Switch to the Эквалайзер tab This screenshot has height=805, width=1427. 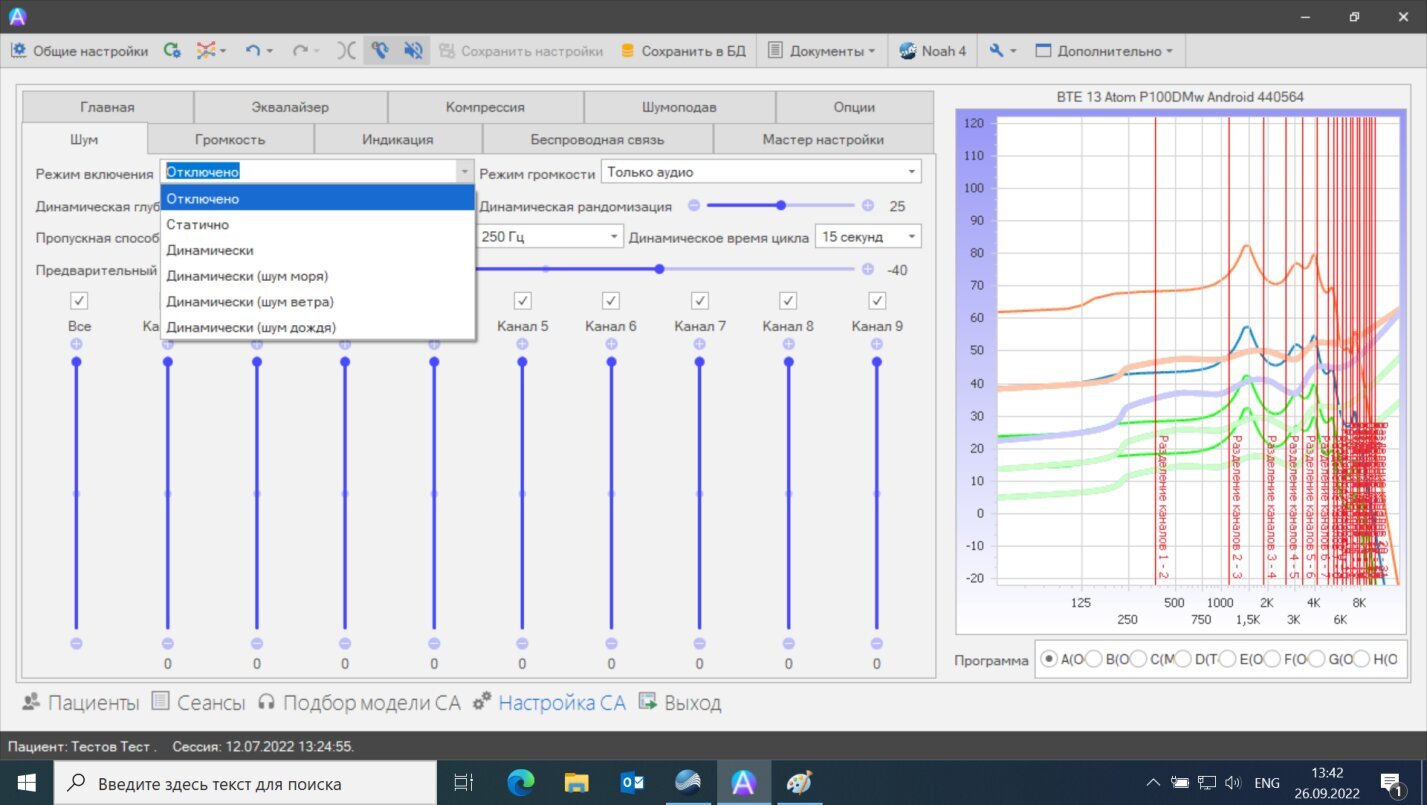pyautogui.click(x=290, y=107)
